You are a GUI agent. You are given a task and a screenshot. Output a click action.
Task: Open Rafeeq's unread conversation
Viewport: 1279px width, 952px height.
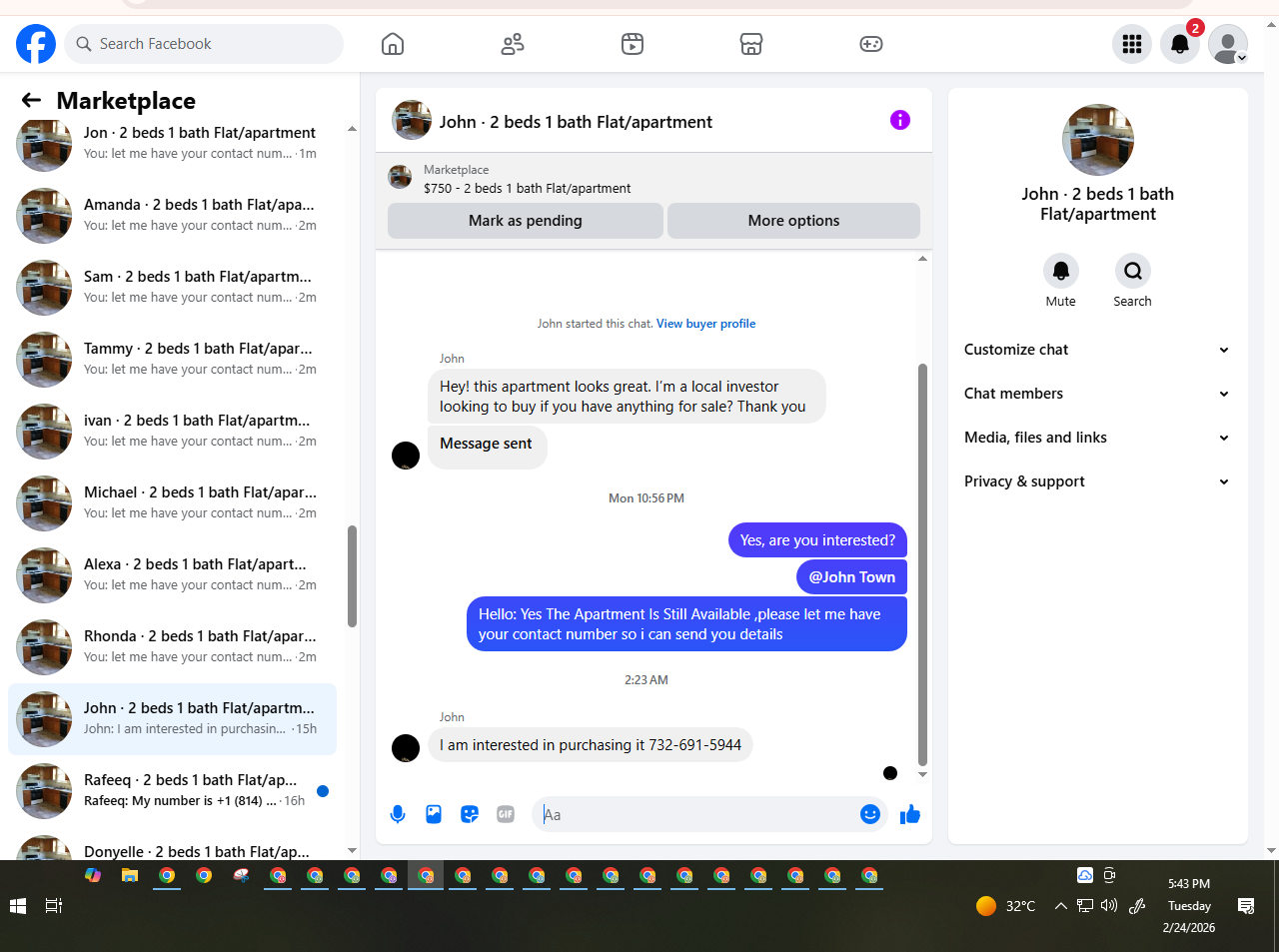(172, 791)
